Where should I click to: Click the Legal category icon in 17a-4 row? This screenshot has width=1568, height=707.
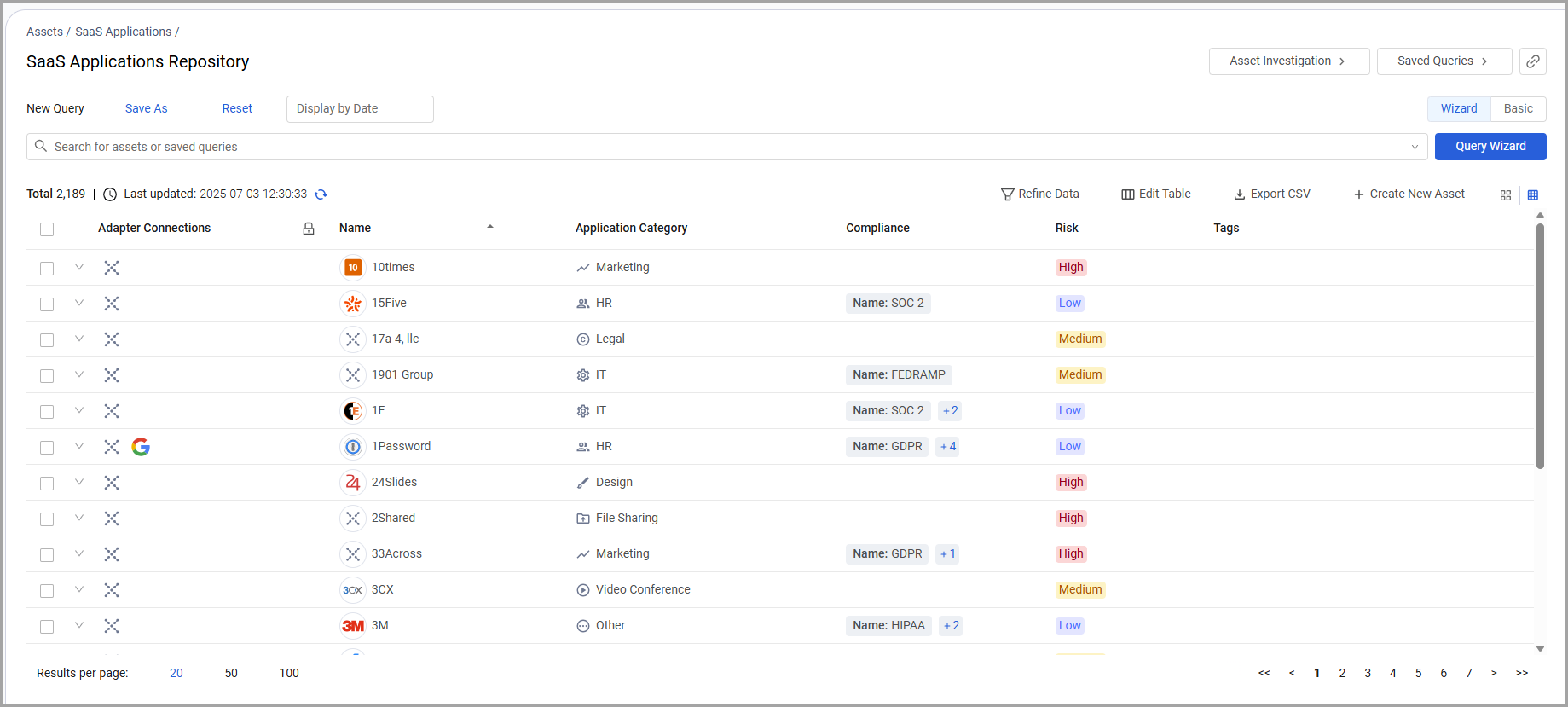(x=583, y=339)
